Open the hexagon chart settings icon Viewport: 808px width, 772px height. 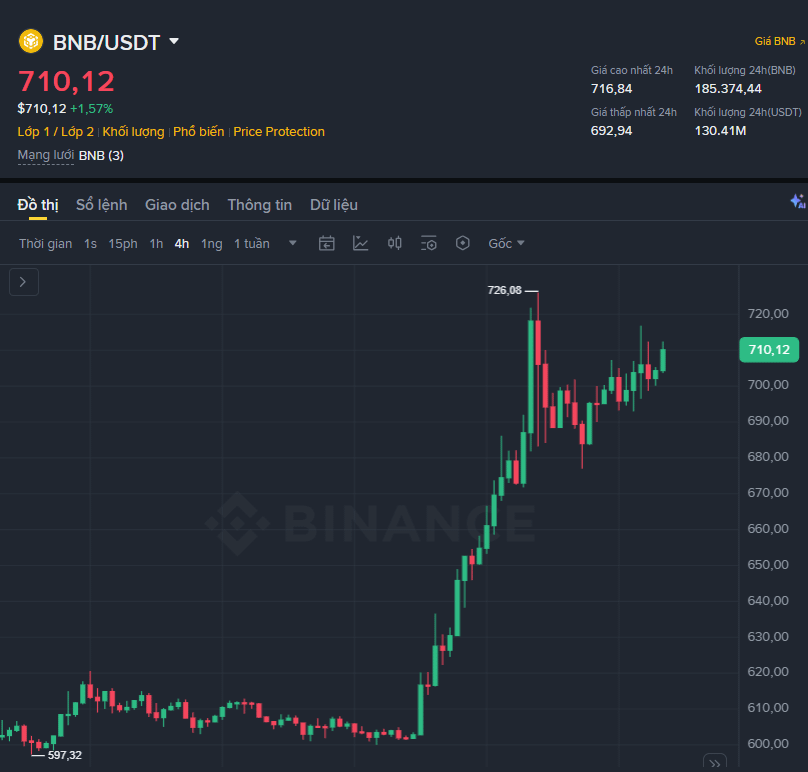[463, 243]
